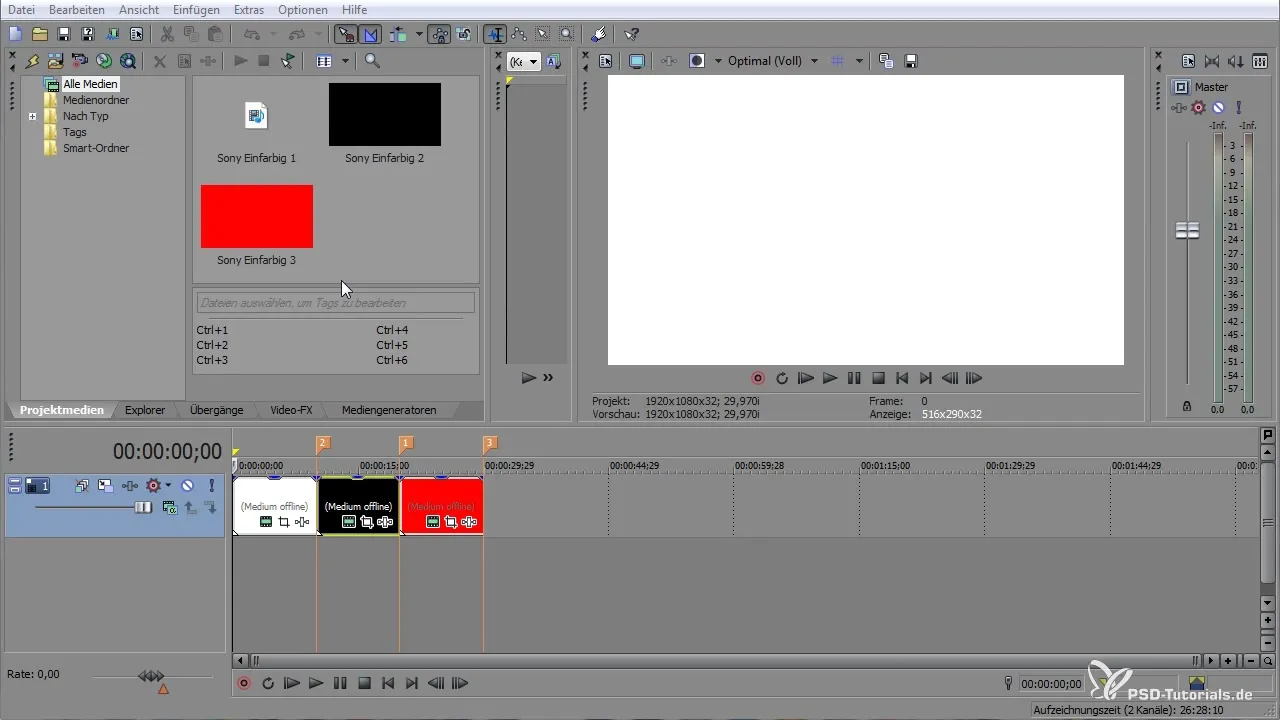Click the generated media icon on white clip
The width and height of the screenshot is (1280, 720).
tap(265, 522)
